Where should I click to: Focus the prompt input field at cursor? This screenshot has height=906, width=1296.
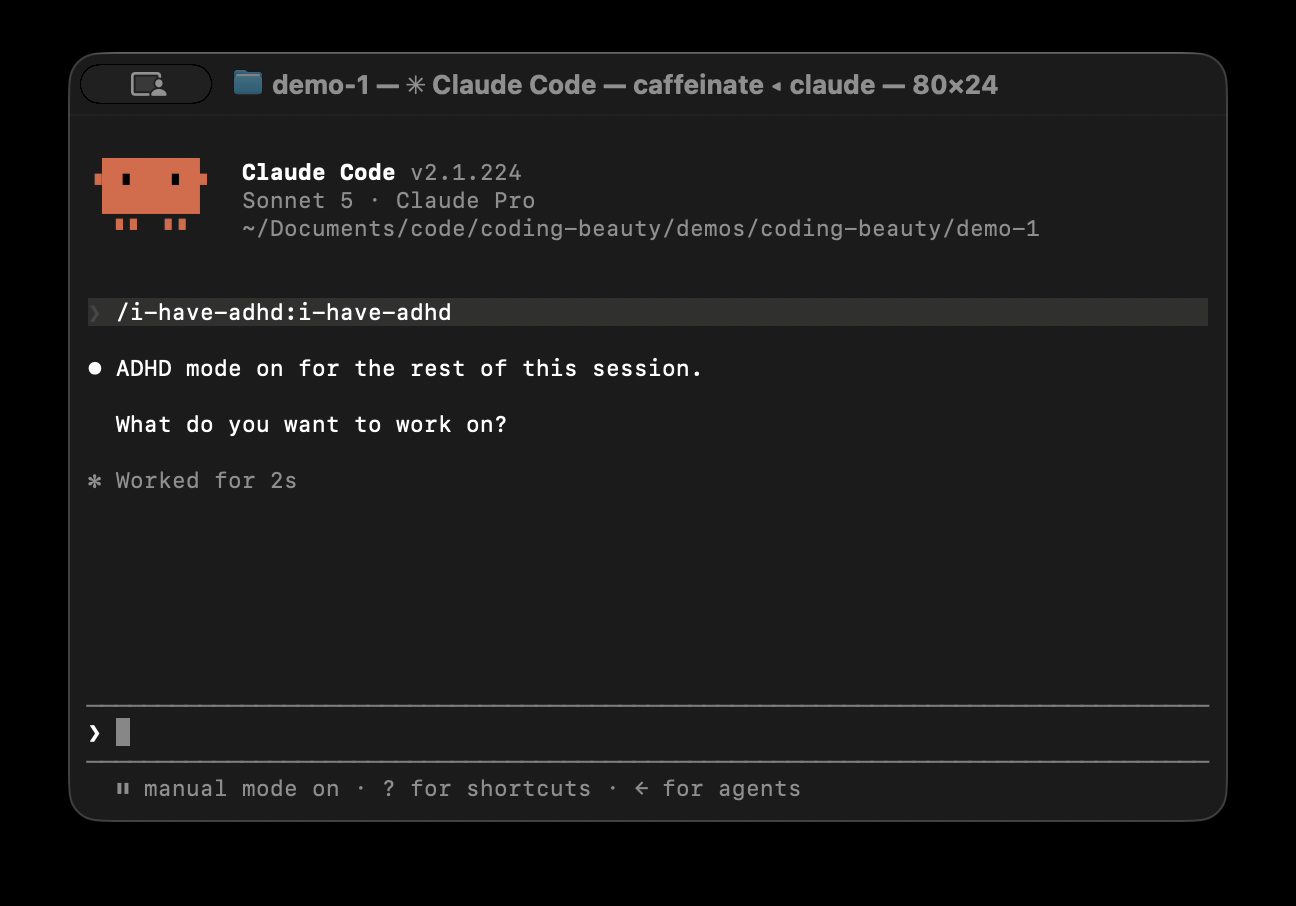coord(648,733)
